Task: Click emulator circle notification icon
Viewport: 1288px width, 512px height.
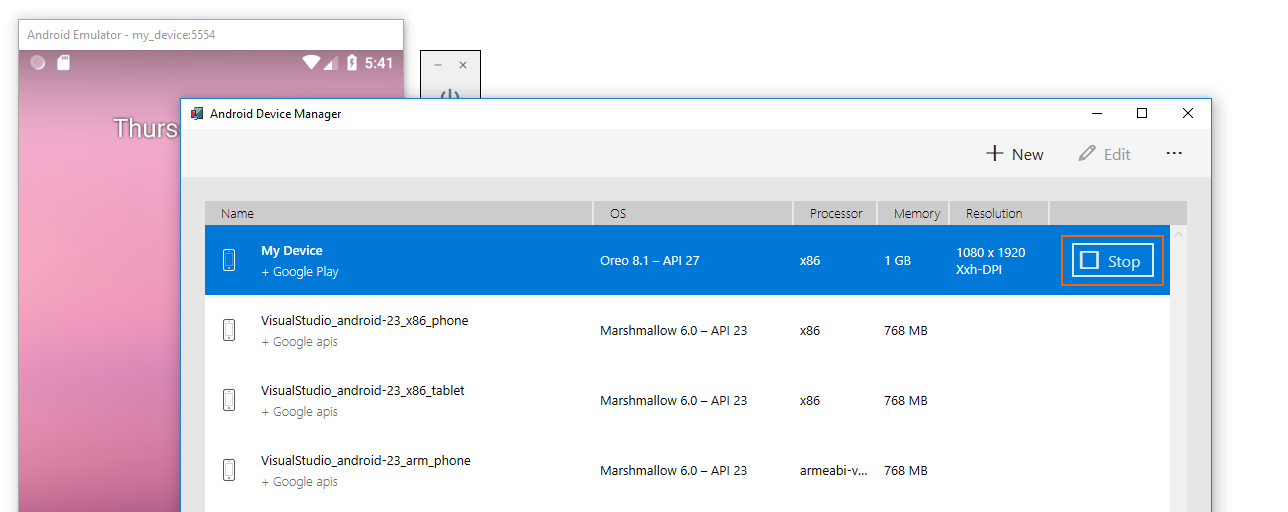Action: point(38,63)
